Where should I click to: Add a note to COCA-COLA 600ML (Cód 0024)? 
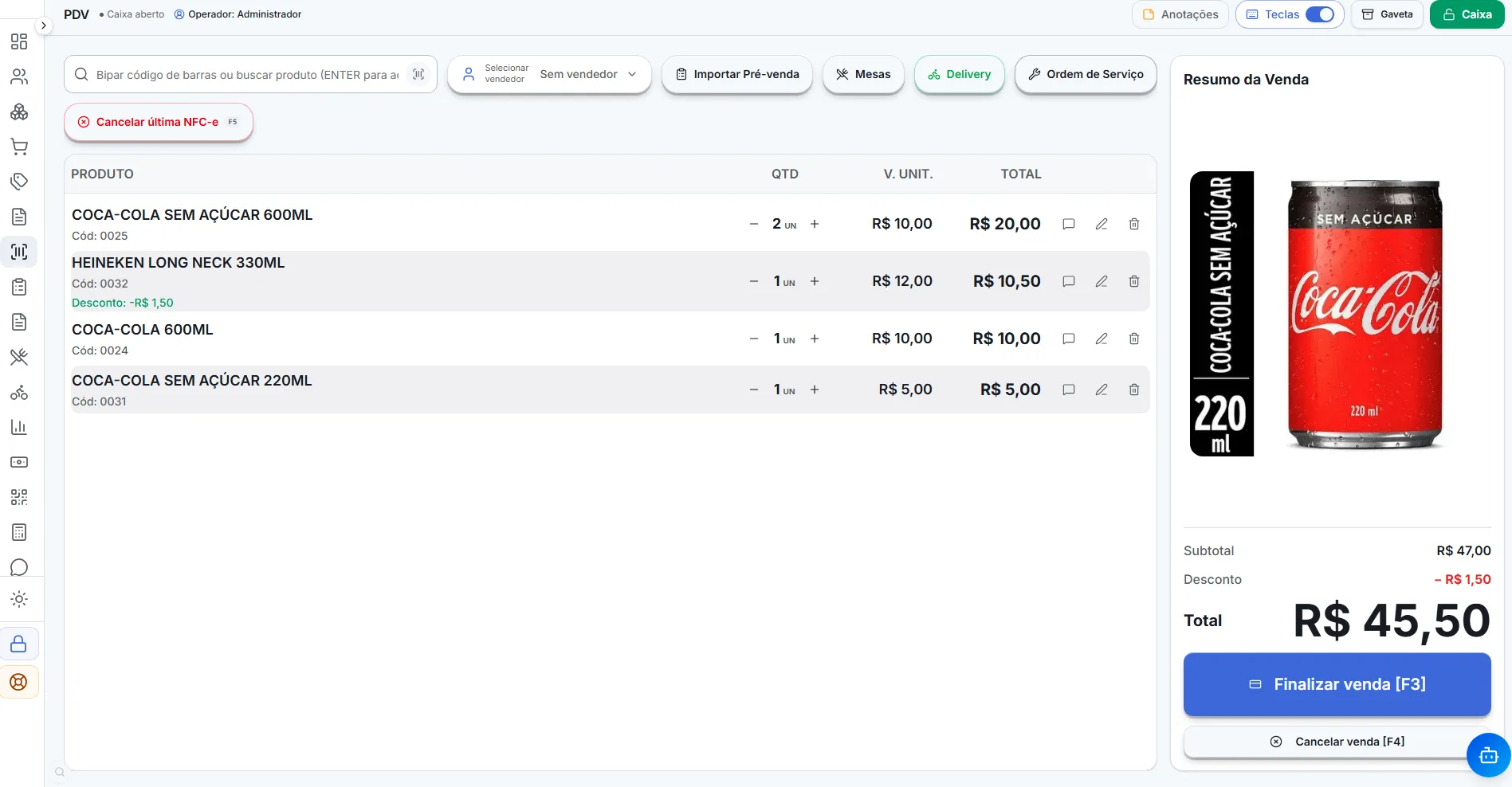coord(1069,339)
